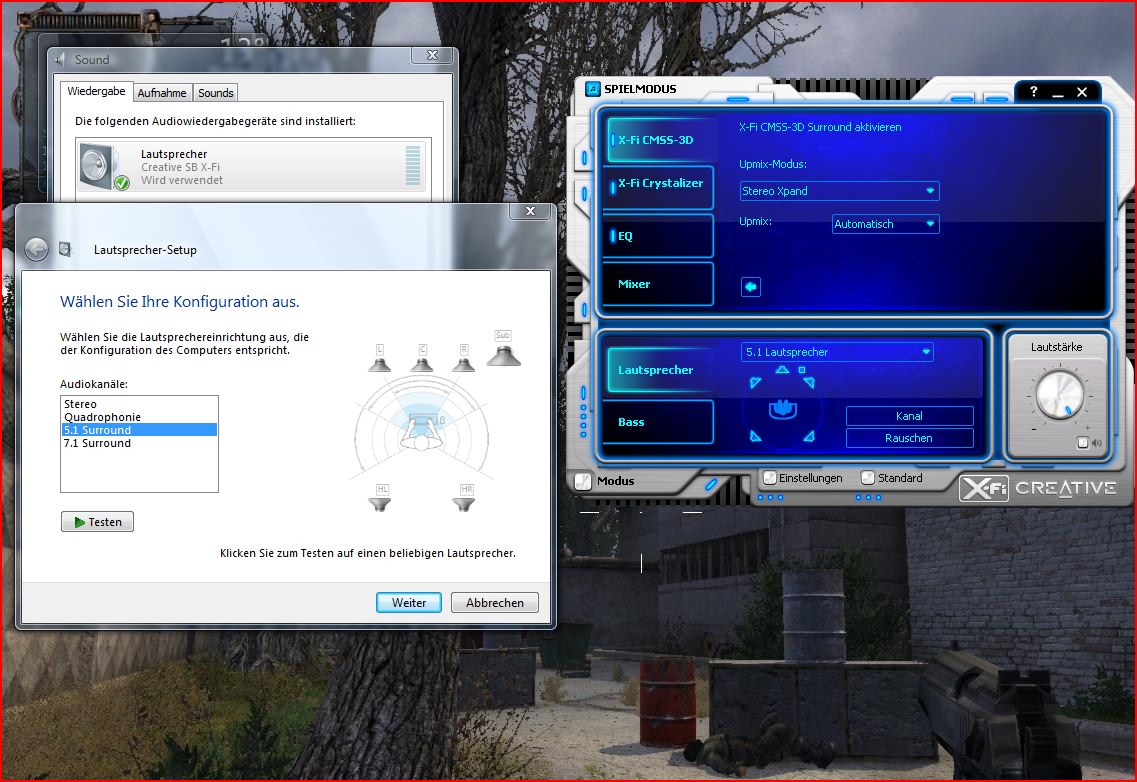Toggle the X-Fi CMSS-3D indicator light
Screen dimensions: 1137x782
click(x=613, y=140)
